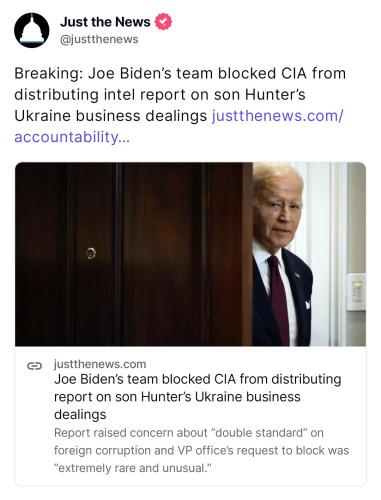Click the words 'Ukraine business dealings' in the post
This screenshot has width=381, height=500.
[110, 116]
